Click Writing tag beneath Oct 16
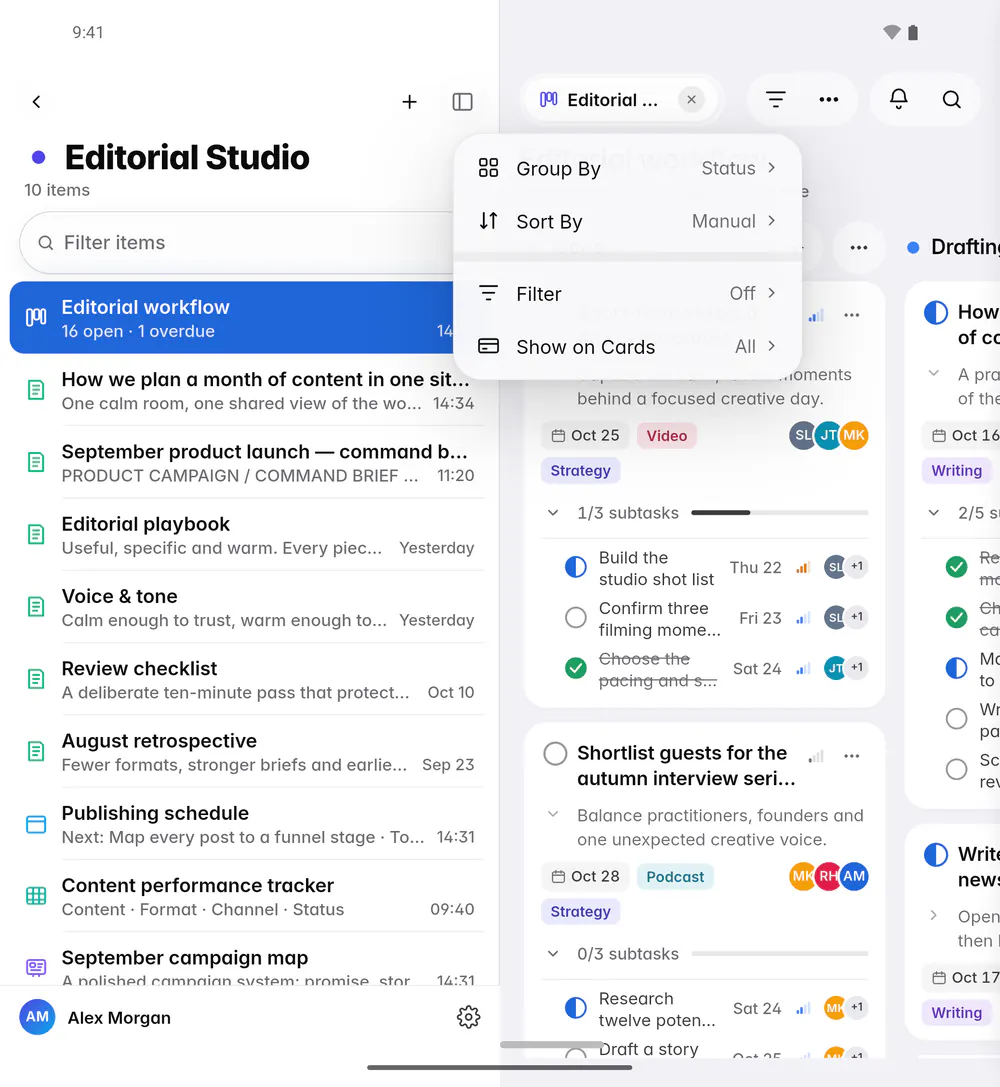 point(956,470)
